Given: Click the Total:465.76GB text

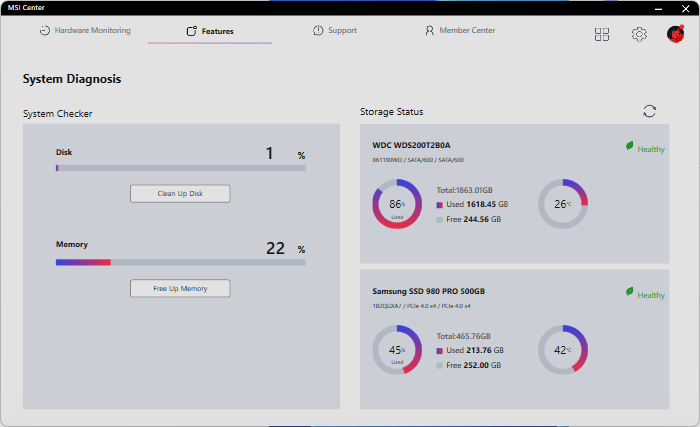Looking at the screenshot, I should point(463,336).
